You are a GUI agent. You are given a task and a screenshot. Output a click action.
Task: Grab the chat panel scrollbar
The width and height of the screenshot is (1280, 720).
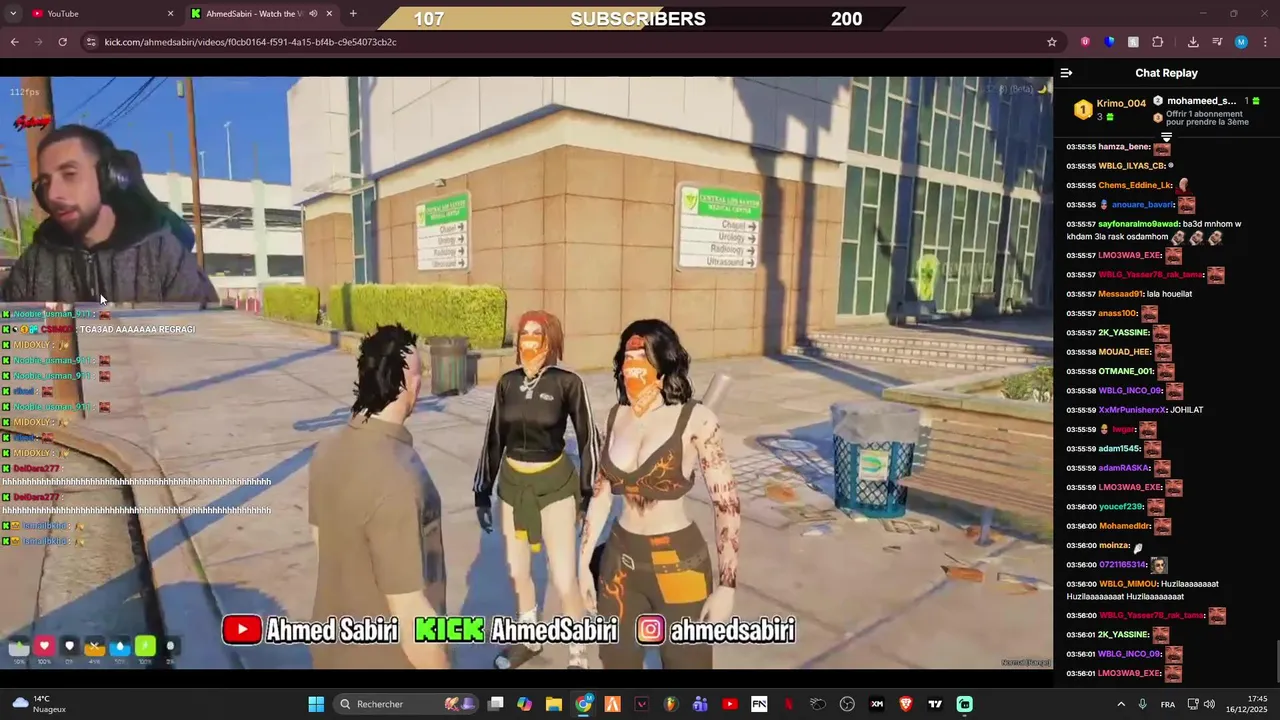(1276, 660)
